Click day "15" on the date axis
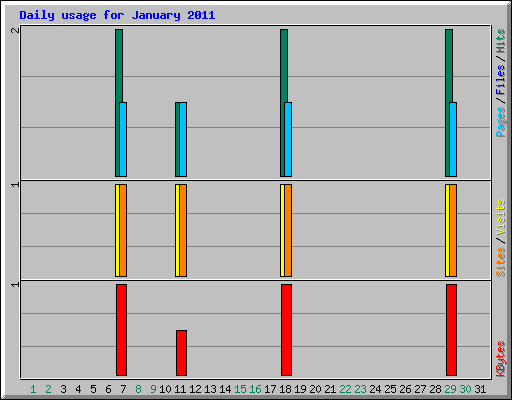Viewport: 512px width, 400px height. point(240,389)
